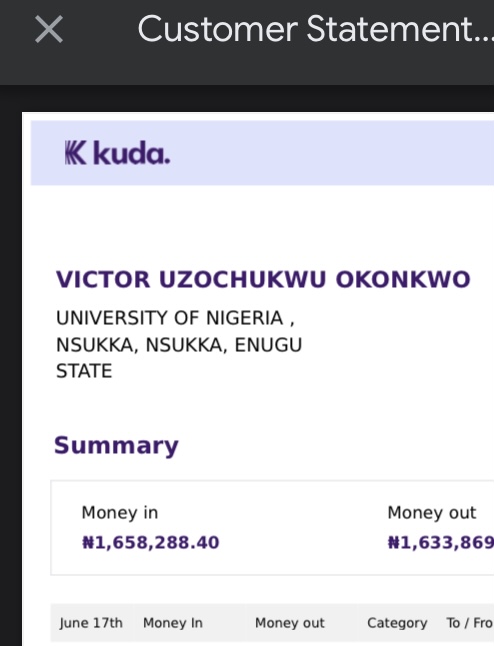
Task: Select the ₦1,658,288.40 money in amount
Action: click(150, 543)
